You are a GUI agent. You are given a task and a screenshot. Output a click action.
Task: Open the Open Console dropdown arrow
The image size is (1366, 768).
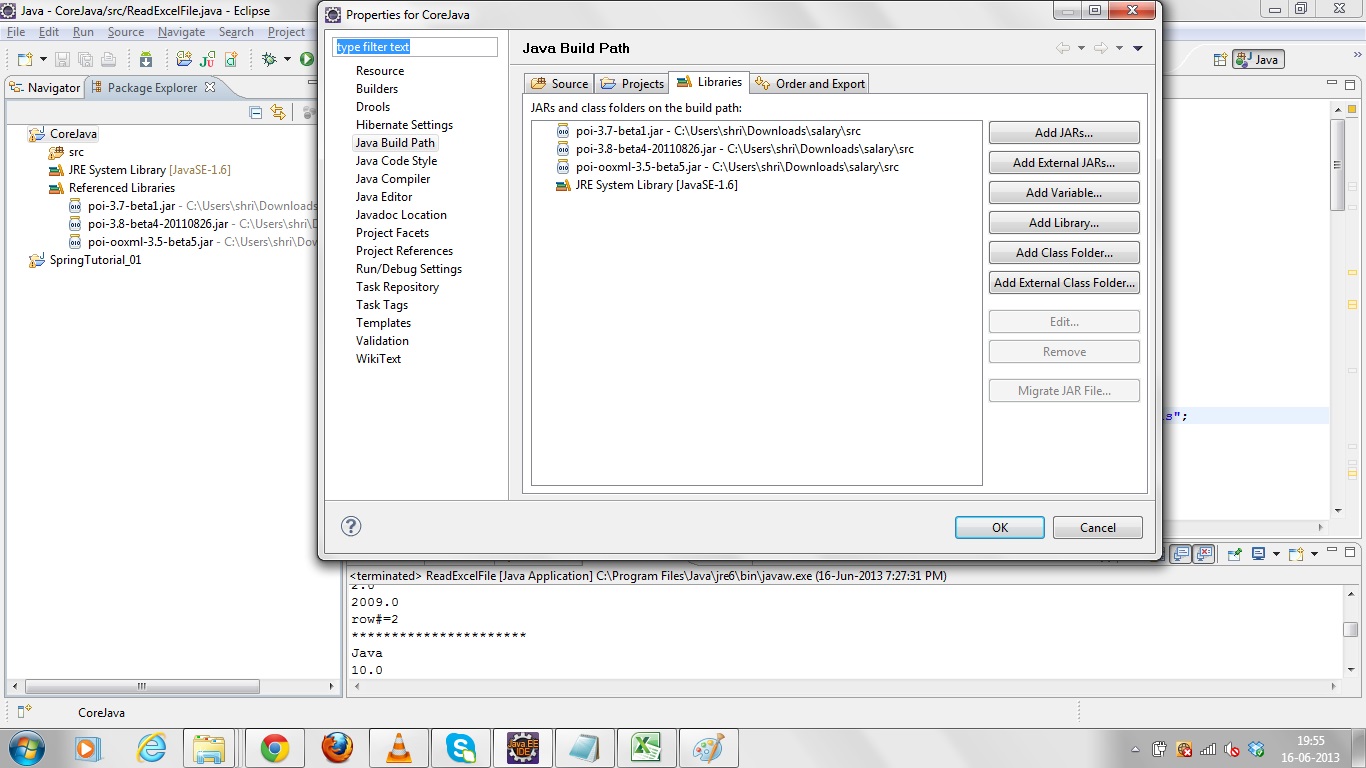[1312, 554]
